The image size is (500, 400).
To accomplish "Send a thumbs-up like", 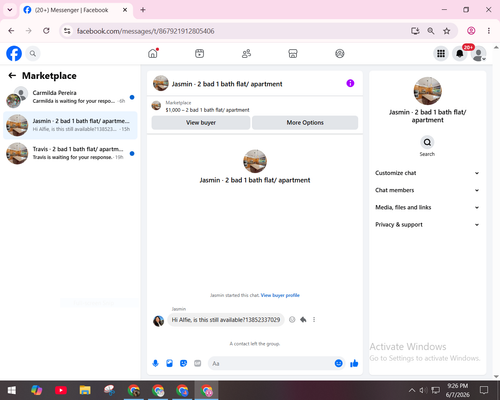I will click(x=354, y=363).
